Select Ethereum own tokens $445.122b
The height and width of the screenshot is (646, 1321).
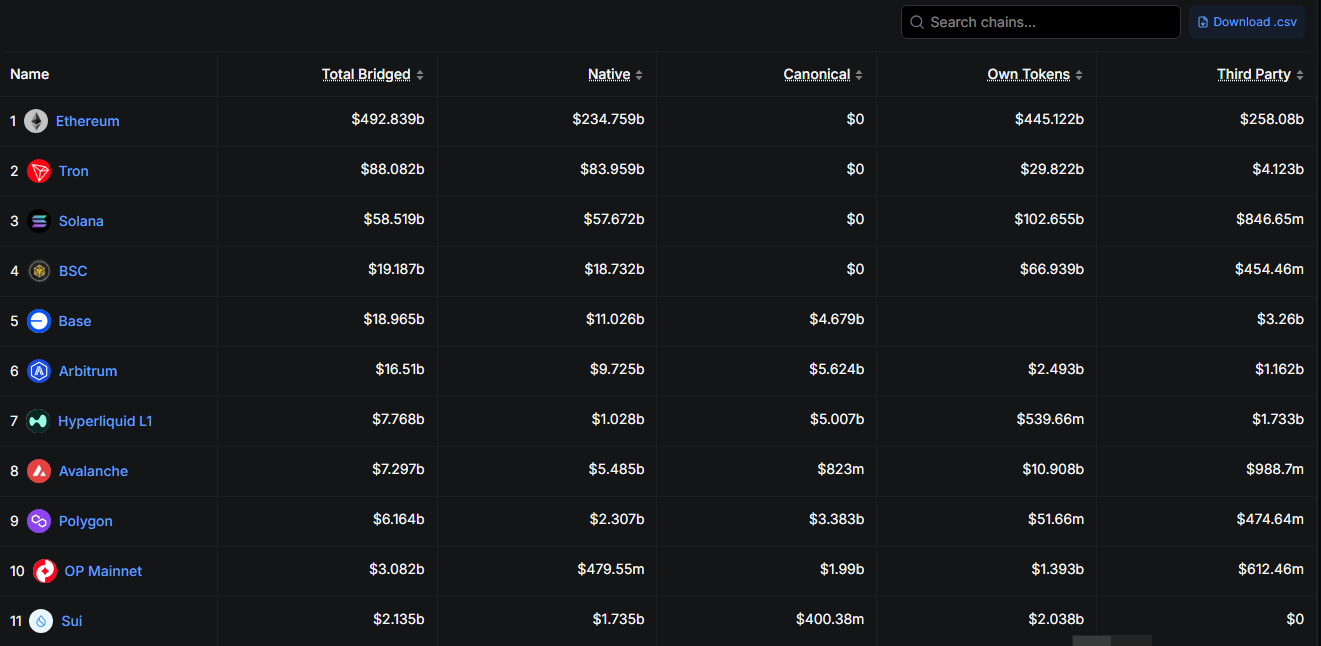click(1049, 119)
